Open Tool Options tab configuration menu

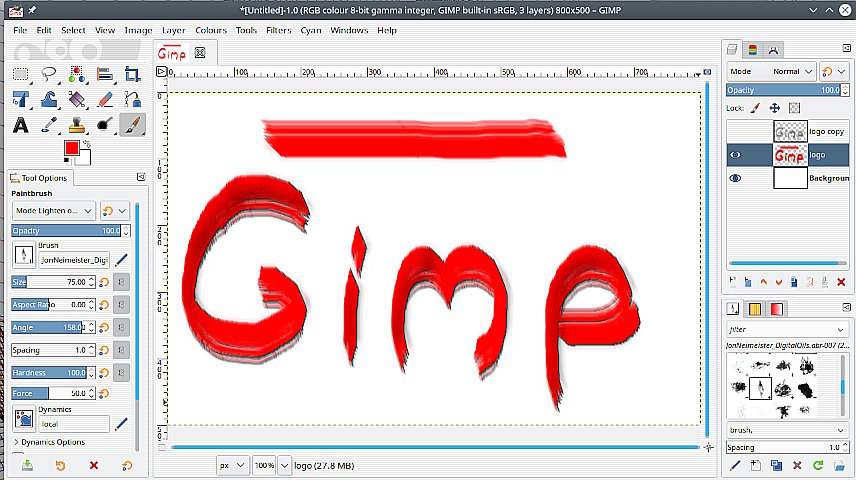click(x=141, y=177)
